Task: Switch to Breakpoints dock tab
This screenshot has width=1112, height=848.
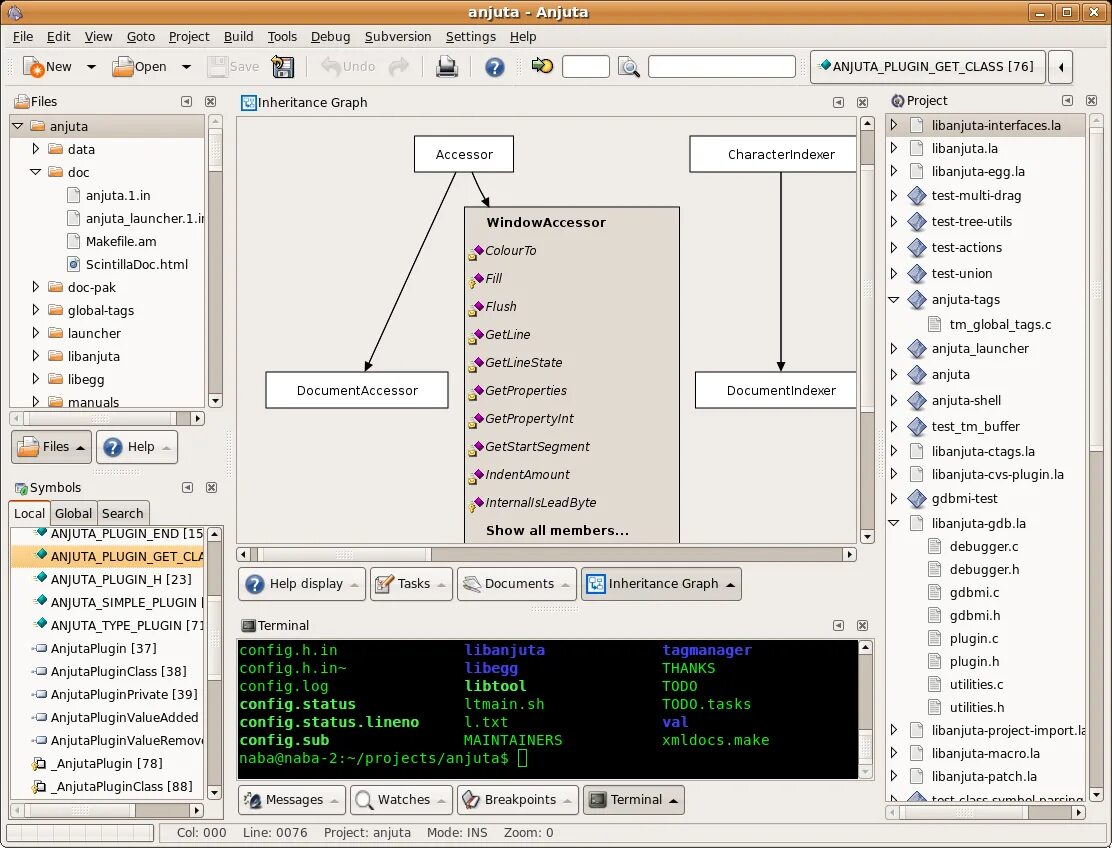Action: [x=518, y=799]
